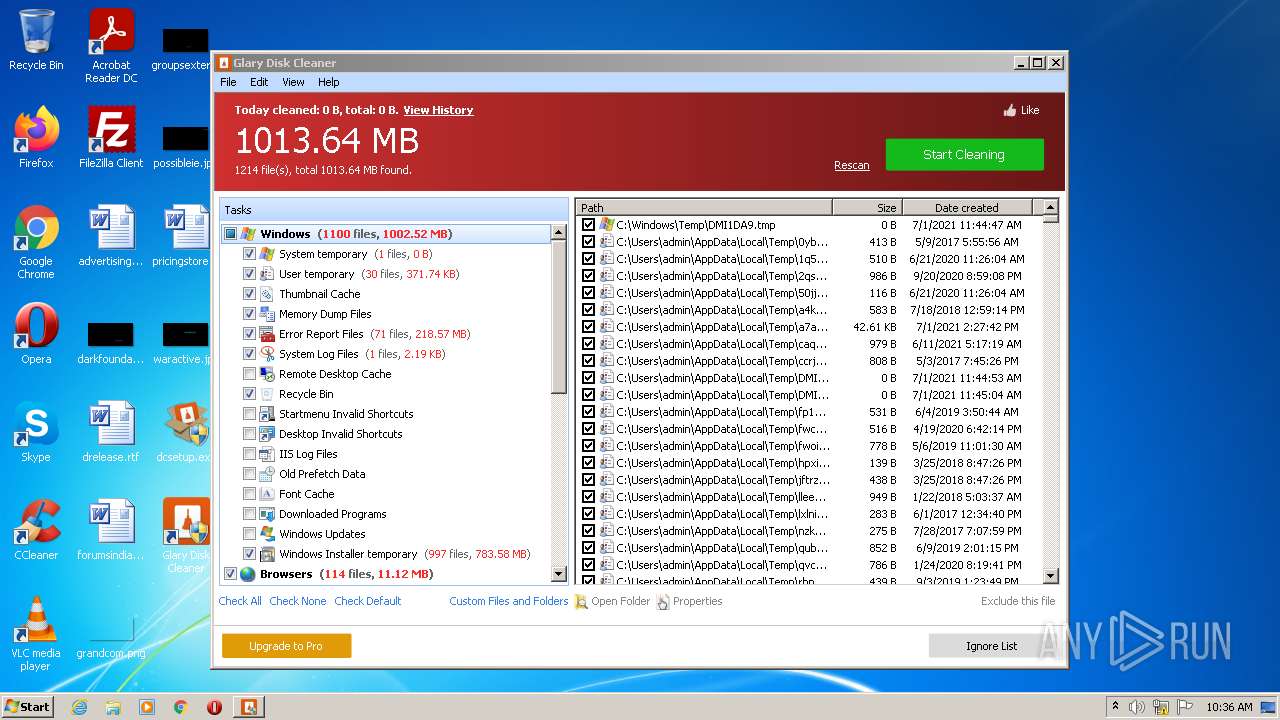Click the Memory Dump Files icon
This screenshot has width=1280, height=720.
[267, 314]
